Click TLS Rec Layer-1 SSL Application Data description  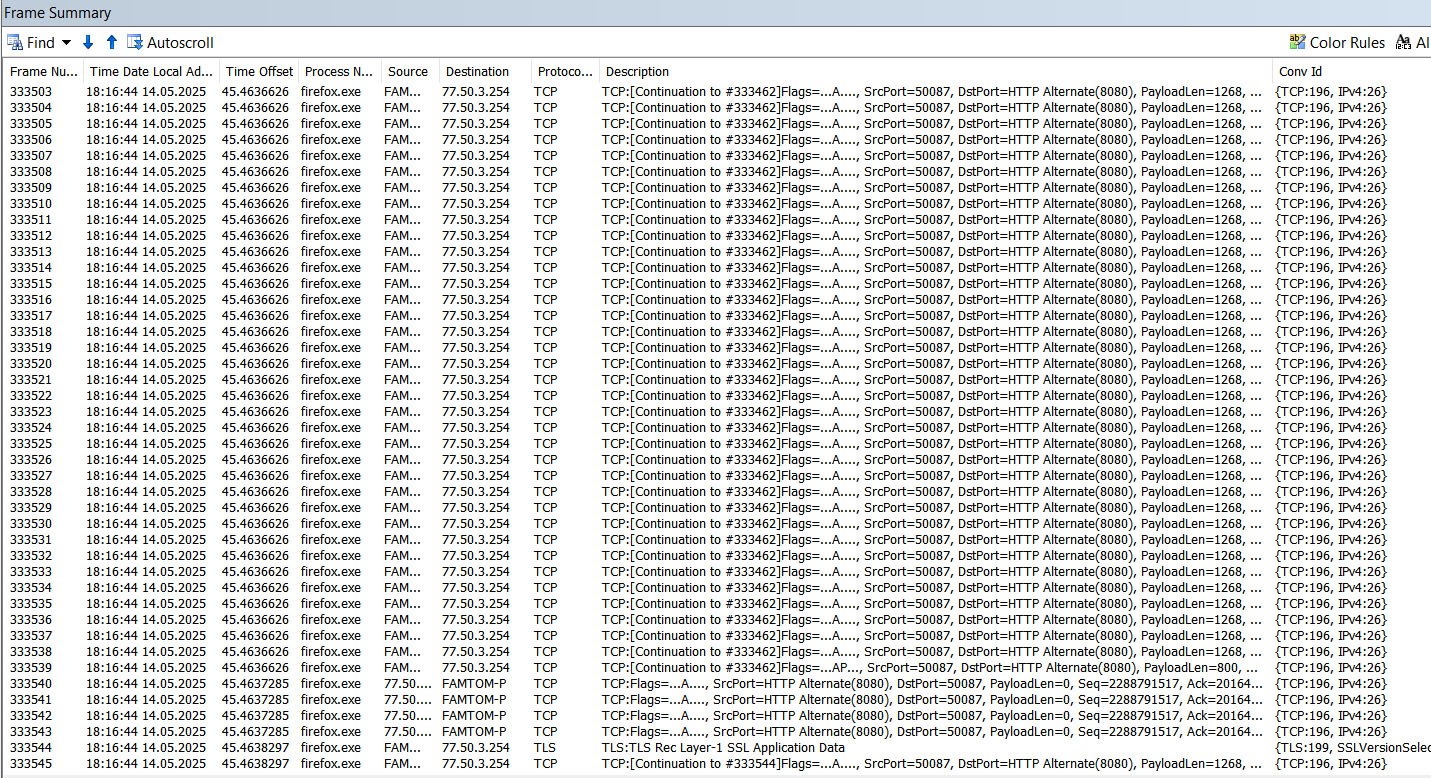[723, 748]
